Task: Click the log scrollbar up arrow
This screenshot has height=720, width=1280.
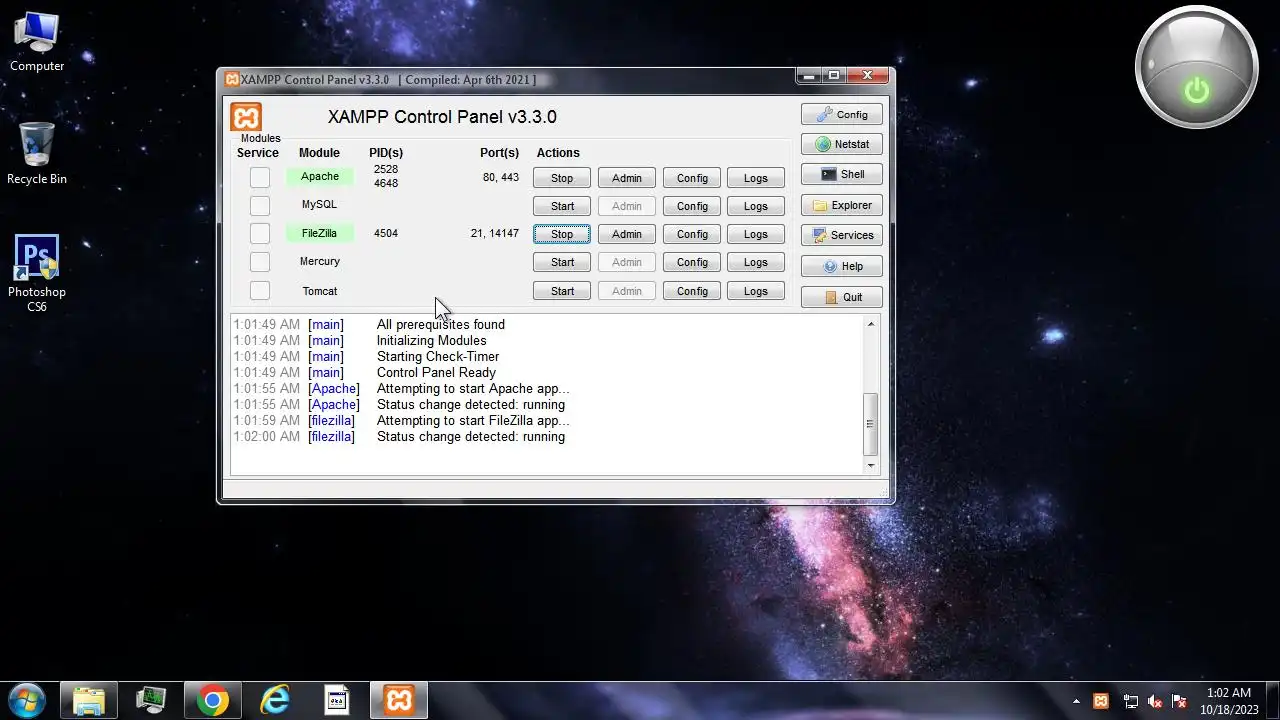Action: (x=870, y=324)
